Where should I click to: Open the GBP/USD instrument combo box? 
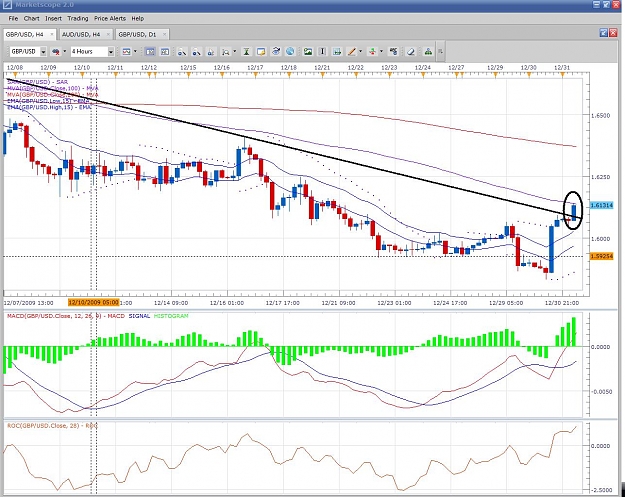pyautogui.click(x=28, y=51)
